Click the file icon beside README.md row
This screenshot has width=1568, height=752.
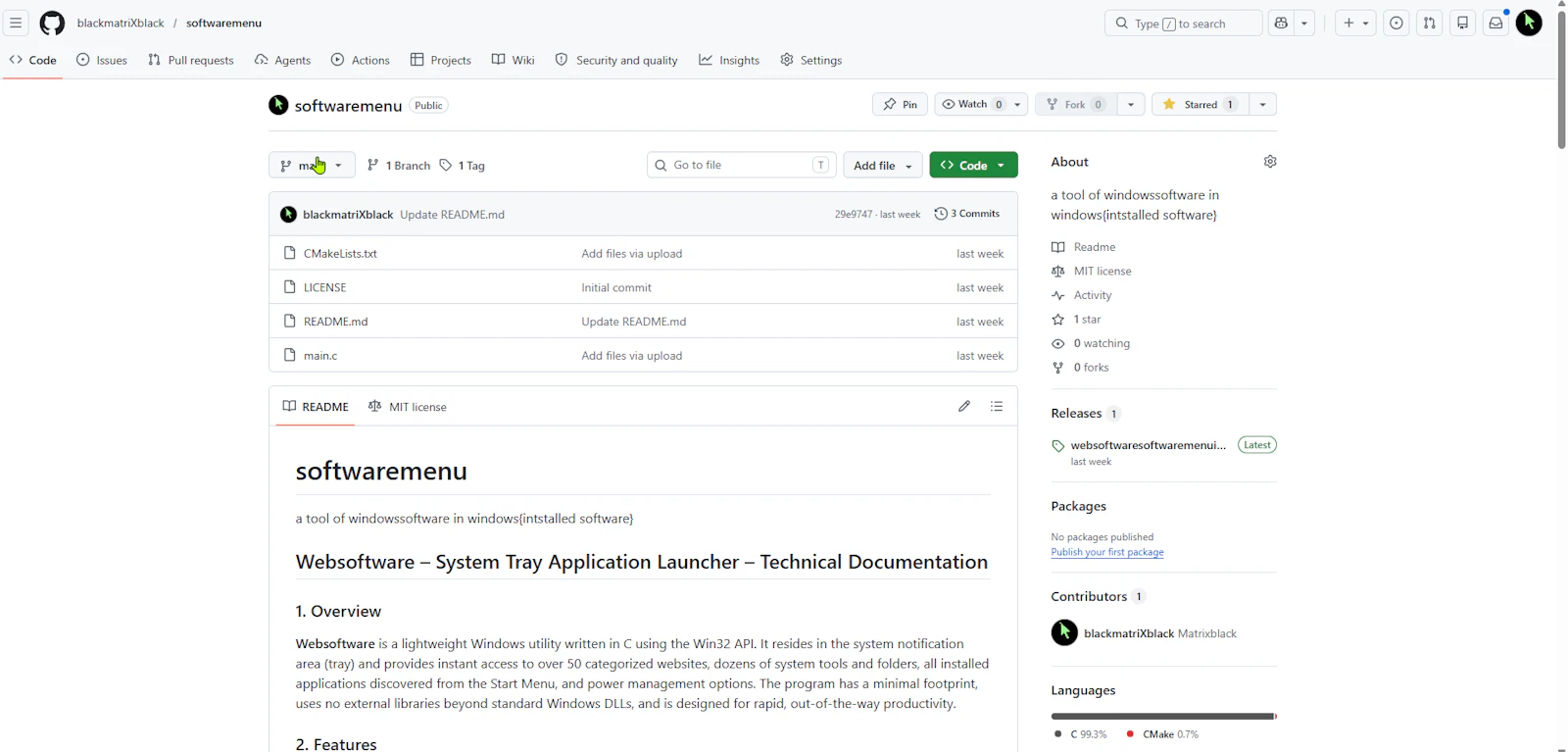289,321
